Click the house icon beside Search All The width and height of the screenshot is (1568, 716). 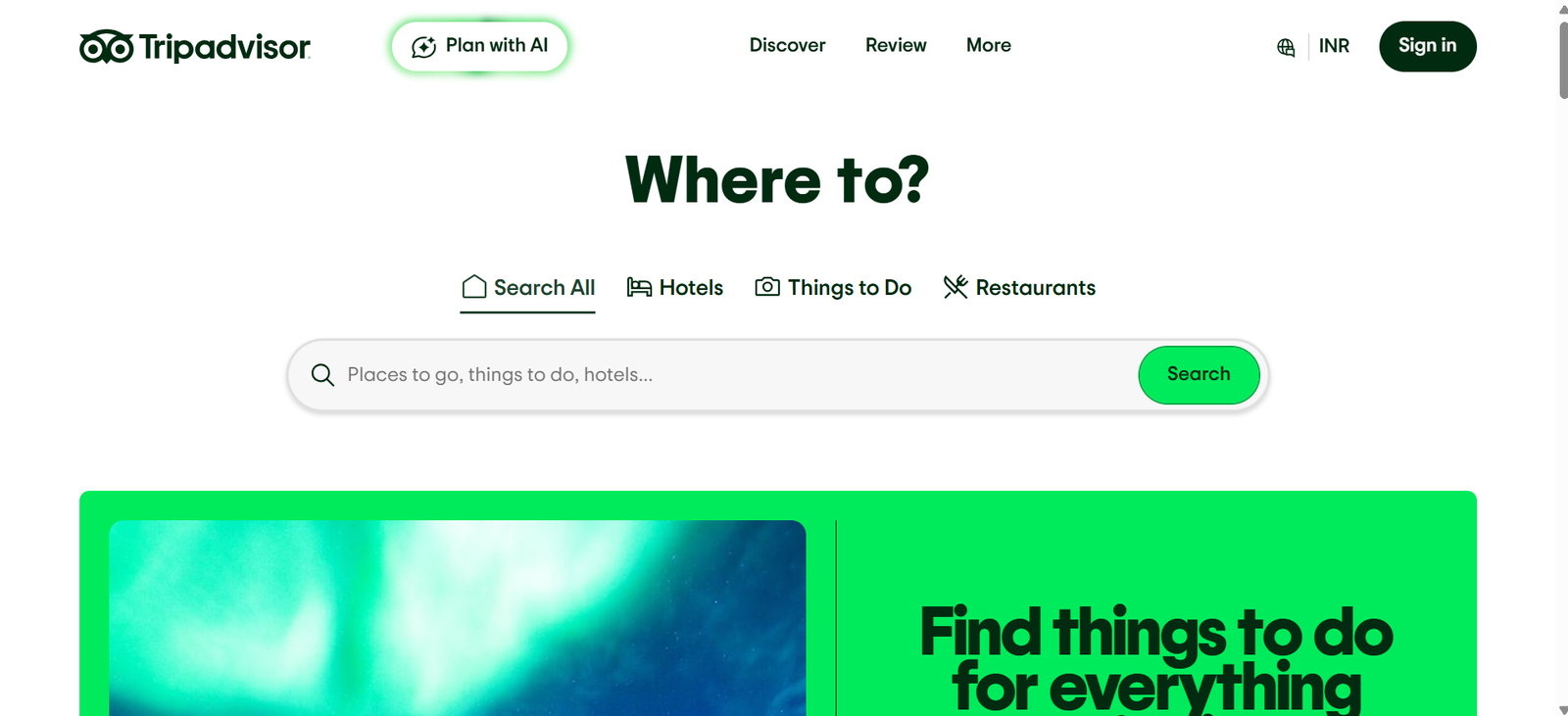coord(474,287)
